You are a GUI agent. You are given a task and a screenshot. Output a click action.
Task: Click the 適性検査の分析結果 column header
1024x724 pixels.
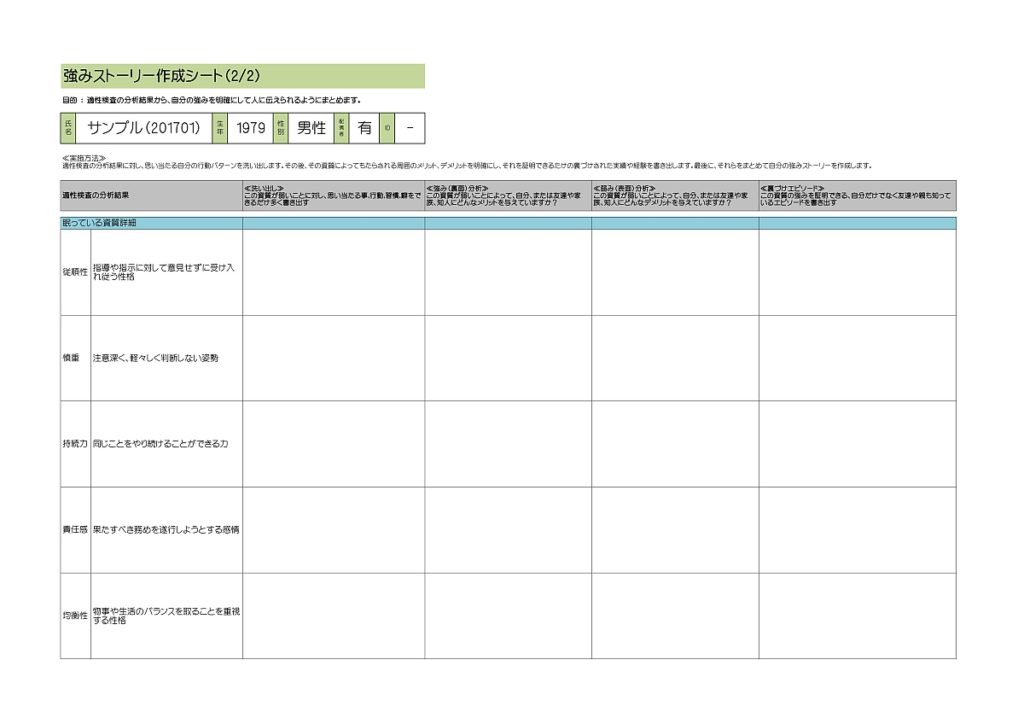152,195
